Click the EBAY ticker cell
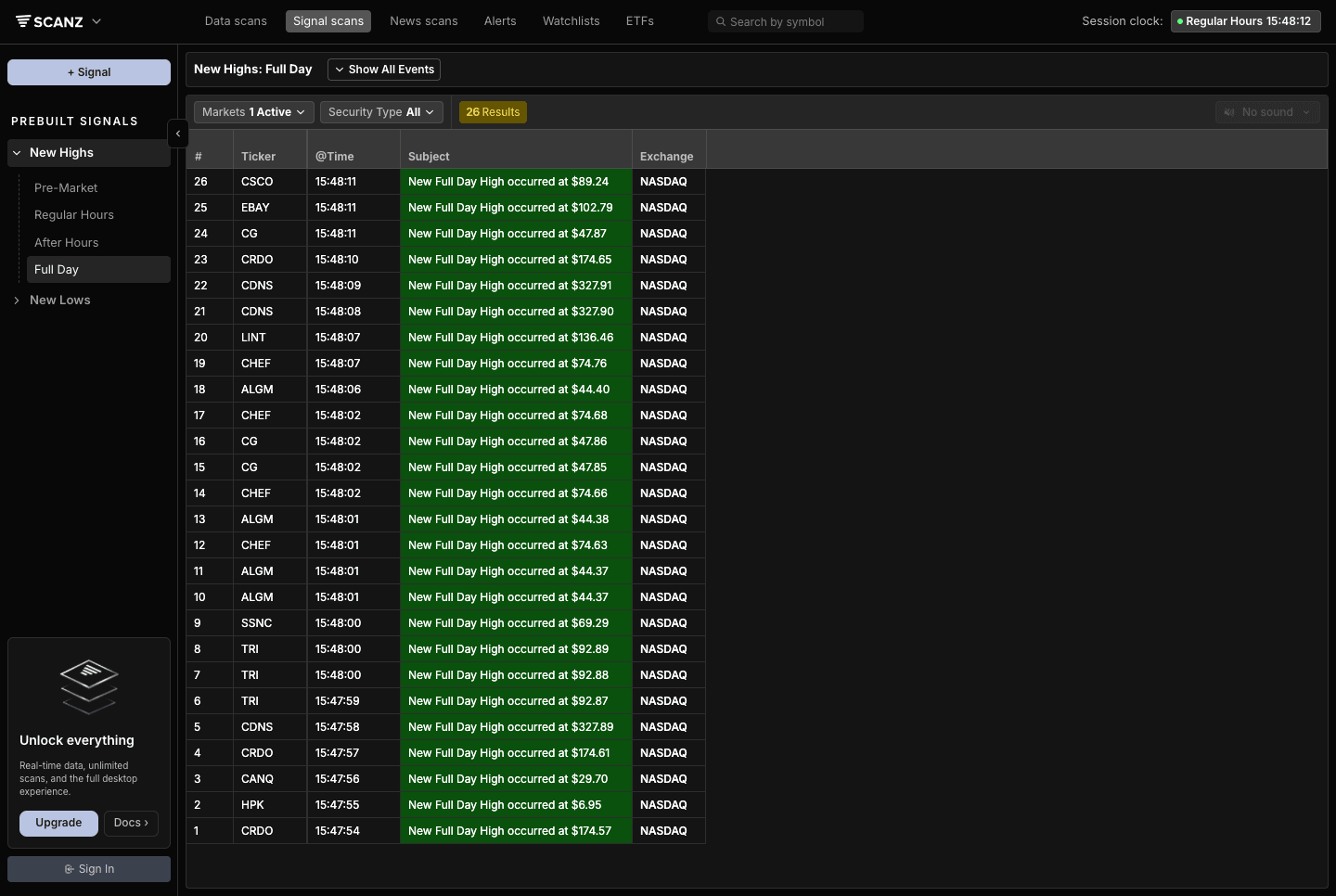 click(270, 208)
